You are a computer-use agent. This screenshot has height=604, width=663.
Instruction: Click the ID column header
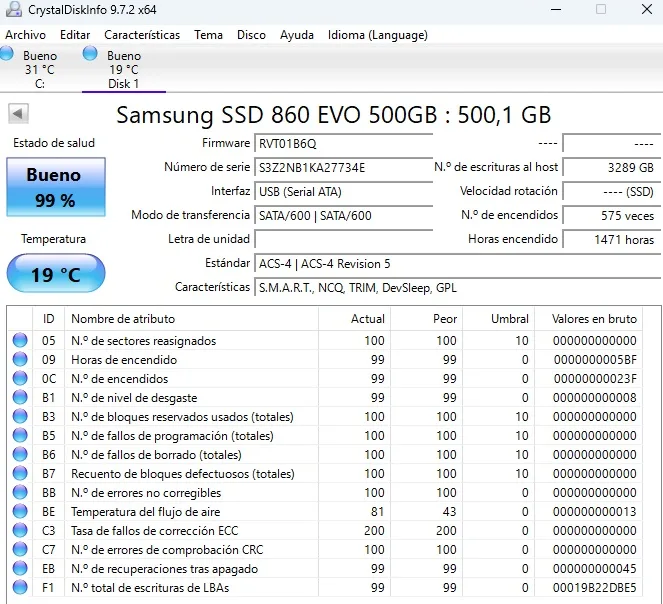click(49, 318)
